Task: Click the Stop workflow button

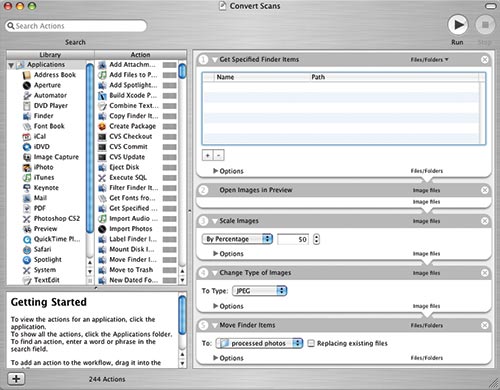Action: click(x=485, y=25)
